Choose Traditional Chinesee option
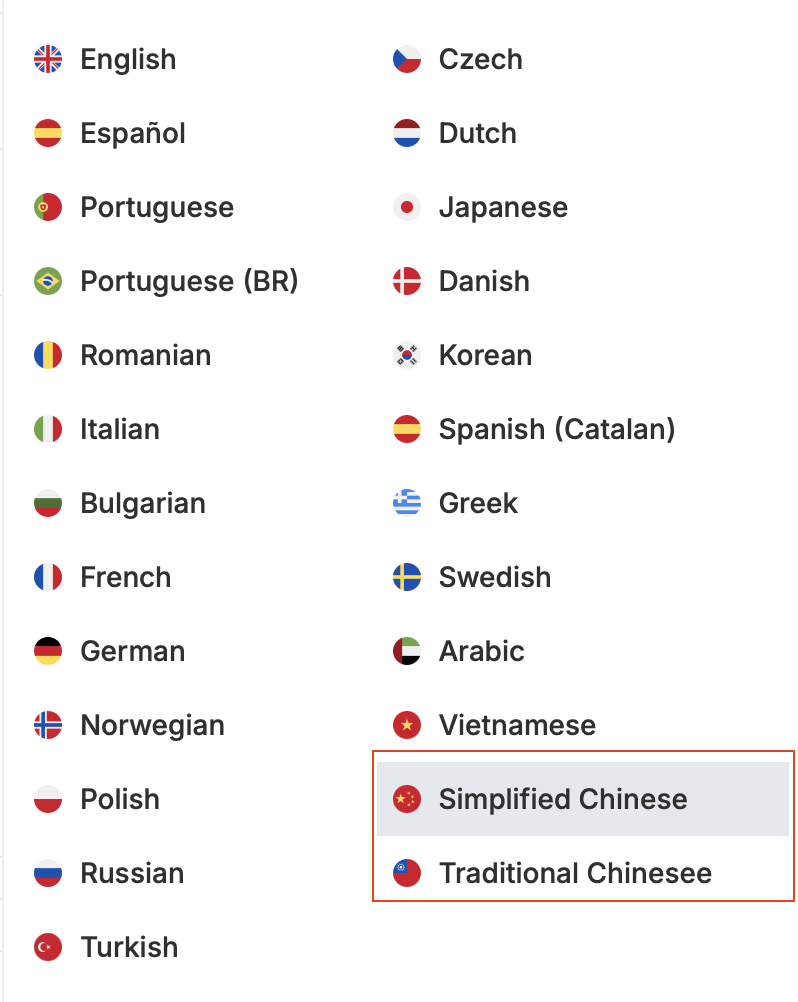The width and height of the screenshot is (798, 1002). pyautogui.click(x=575, y=873)
